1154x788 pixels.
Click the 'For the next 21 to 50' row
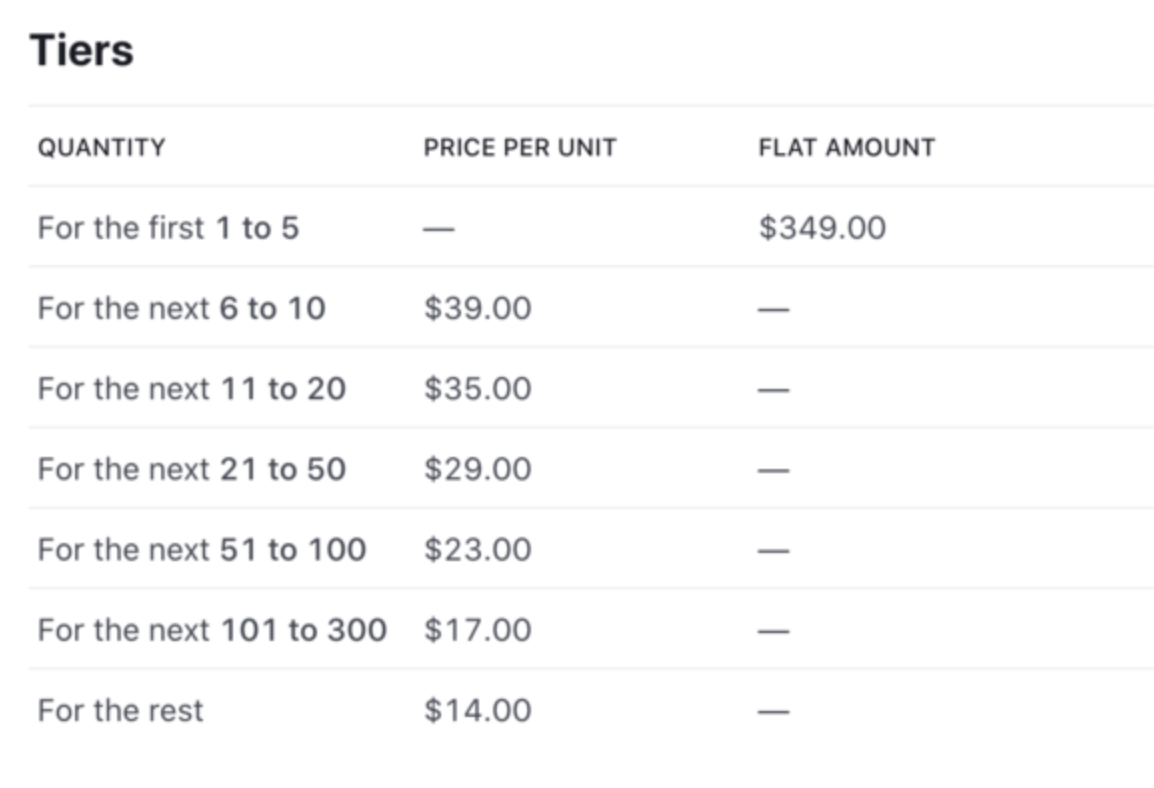coord(591,469)
